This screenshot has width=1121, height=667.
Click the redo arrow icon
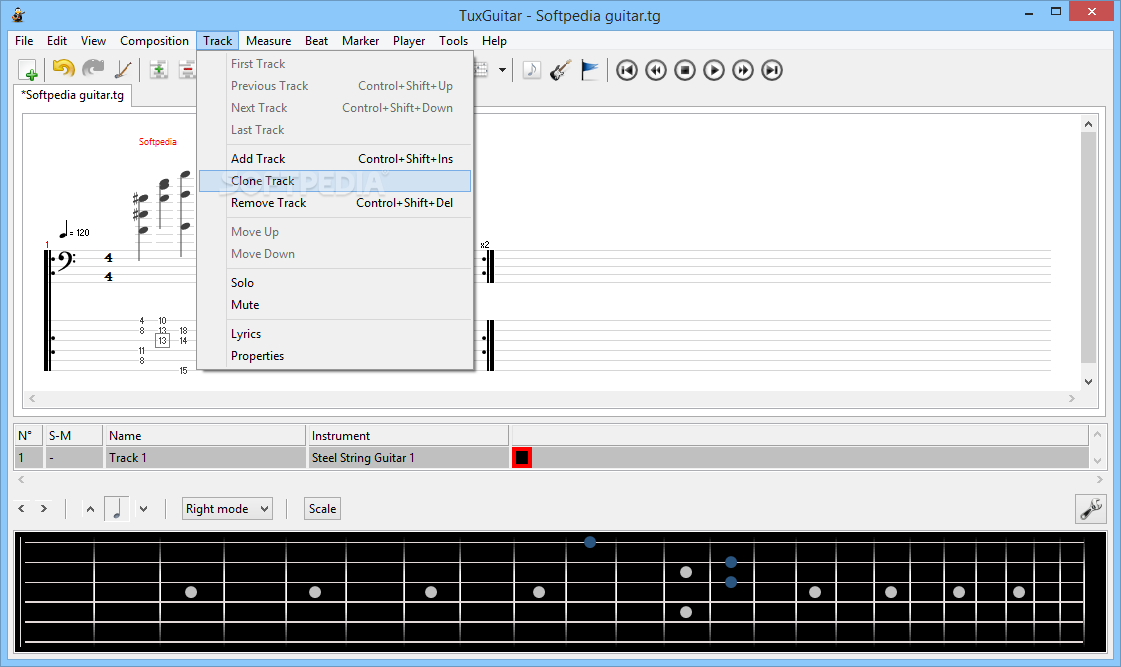coord(93,70)
